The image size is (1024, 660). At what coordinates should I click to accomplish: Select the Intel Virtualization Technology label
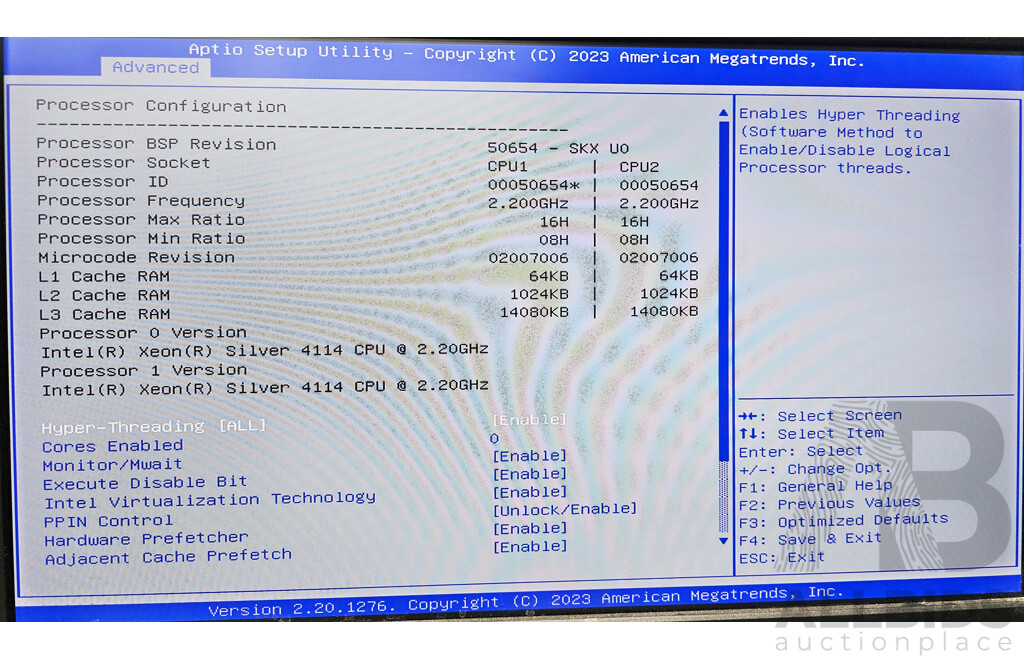209,499
